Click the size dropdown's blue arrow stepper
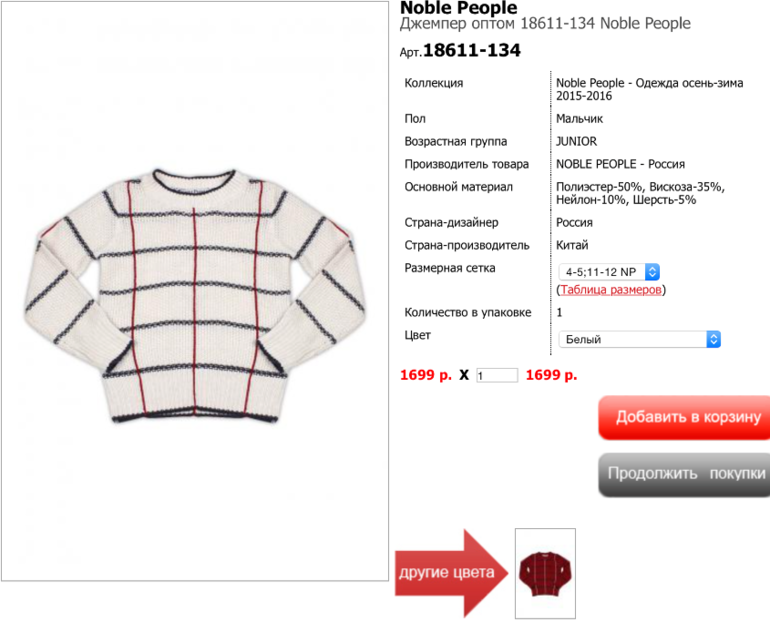Viewport: 770px width, 622px height. (x=652, y=272)
